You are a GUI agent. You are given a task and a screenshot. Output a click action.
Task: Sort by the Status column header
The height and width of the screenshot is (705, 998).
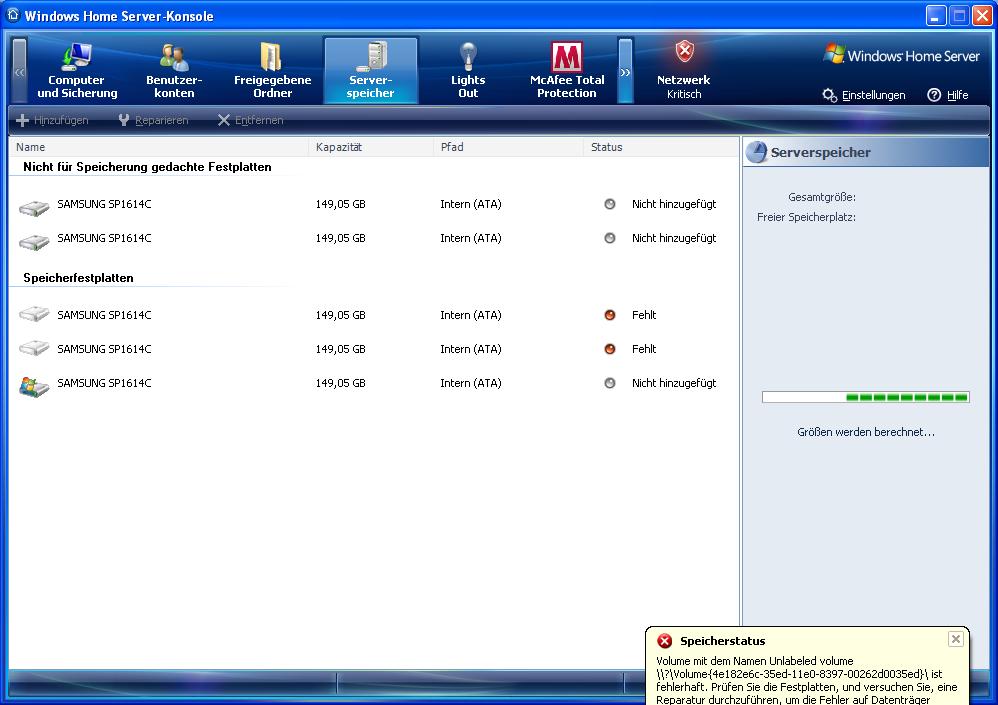point(661,147)
